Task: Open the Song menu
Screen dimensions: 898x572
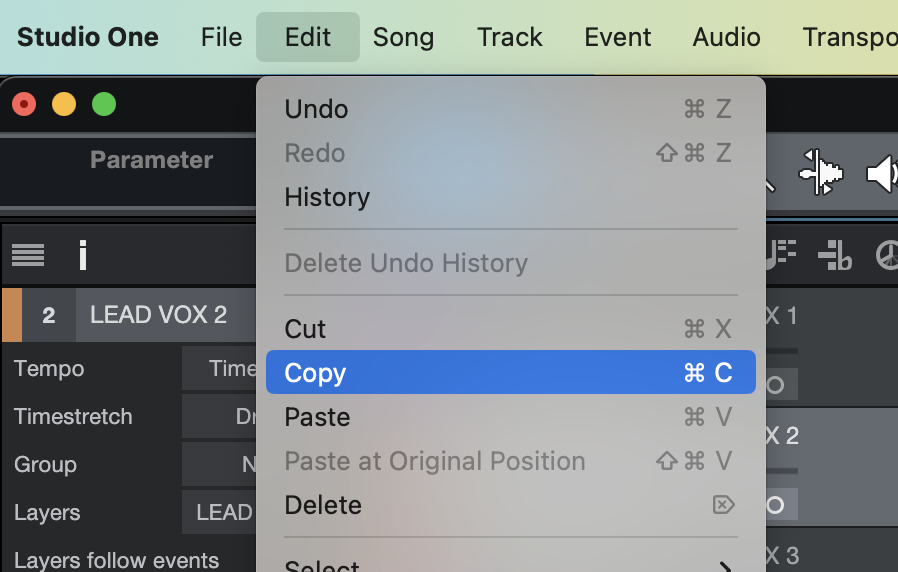Action: point(403,38)
